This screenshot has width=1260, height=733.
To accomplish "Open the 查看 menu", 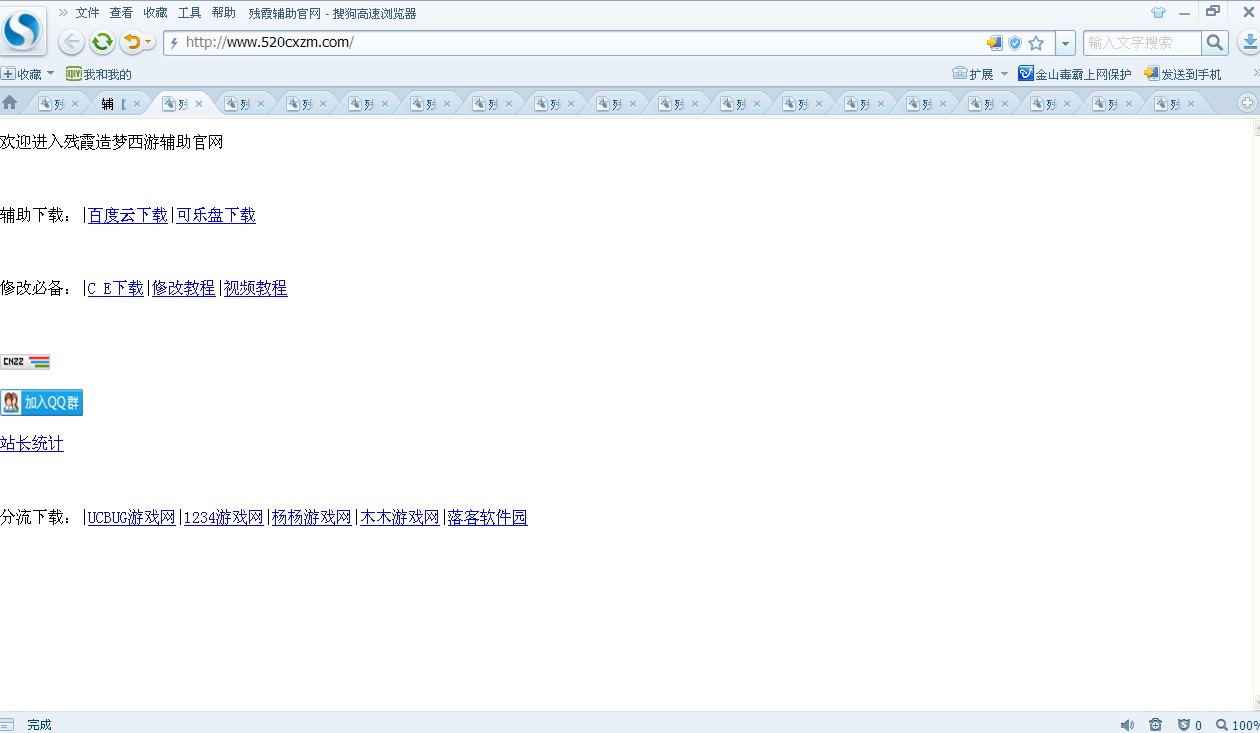I will point(121,13).
